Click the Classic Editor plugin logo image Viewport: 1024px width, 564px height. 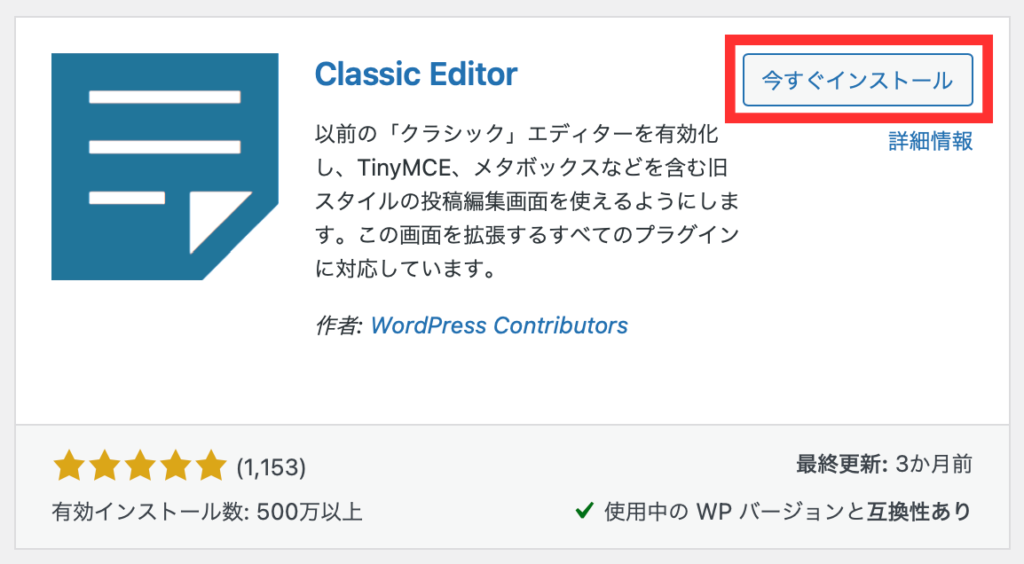pos(165,166)
